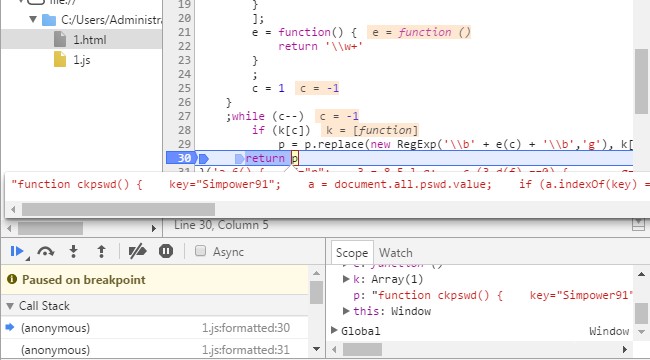Viewport: 650px width, 360px height.
Task: Toggle breakpoint on line 30
Action: pos(181,158)
